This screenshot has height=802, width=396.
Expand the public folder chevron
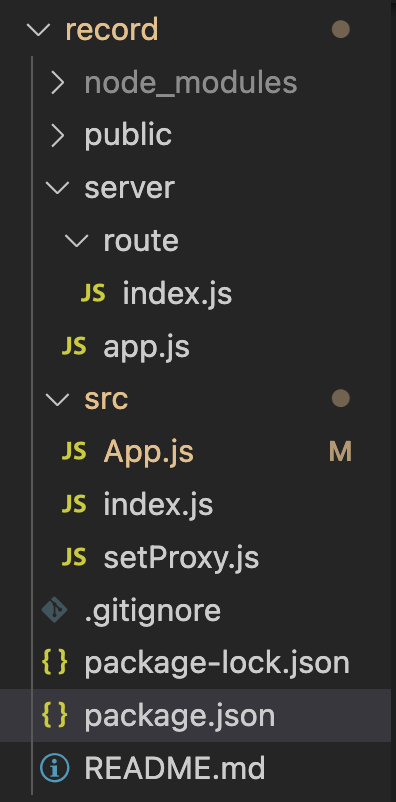(x=58, y=135)
